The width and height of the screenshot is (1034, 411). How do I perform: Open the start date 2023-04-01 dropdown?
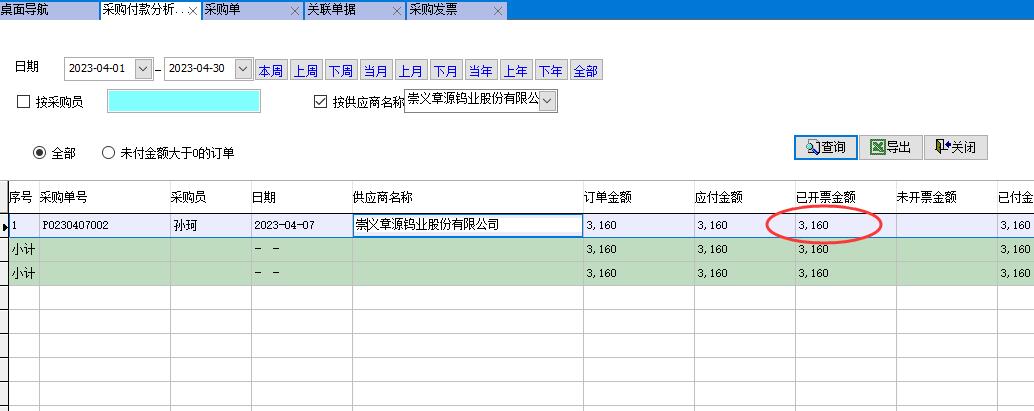(143, 69)
